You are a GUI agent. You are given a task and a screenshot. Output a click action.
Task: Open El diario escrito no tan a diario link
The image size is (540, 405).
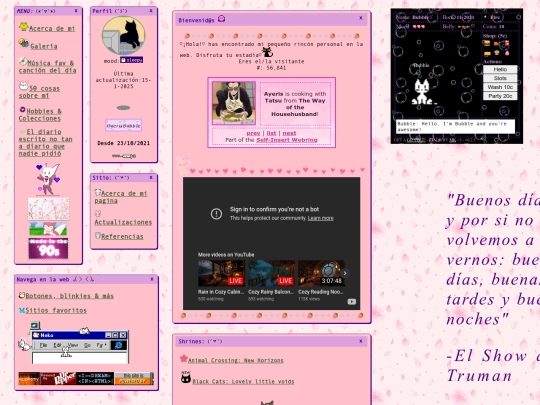[x=45, y=143]
